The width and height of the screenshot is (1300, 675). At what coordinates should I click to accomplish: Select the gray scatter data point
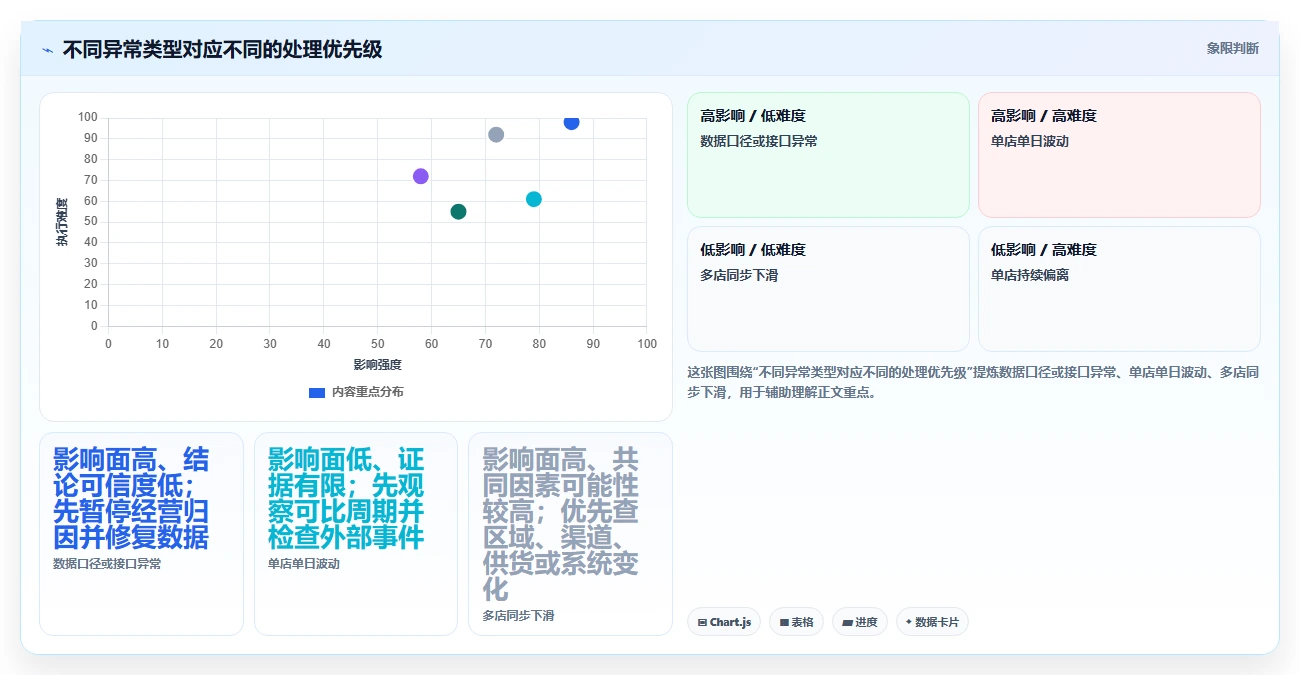pos(496,134)
